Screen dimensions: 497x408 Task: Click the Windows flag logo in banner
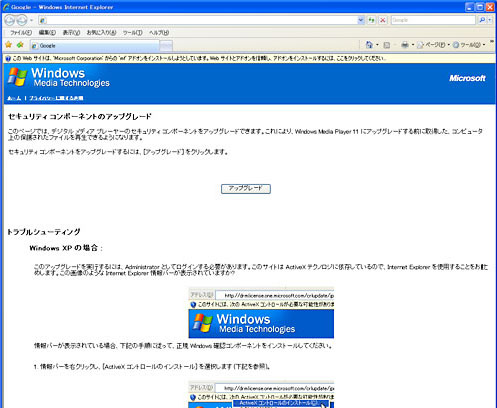coord(17,77)
